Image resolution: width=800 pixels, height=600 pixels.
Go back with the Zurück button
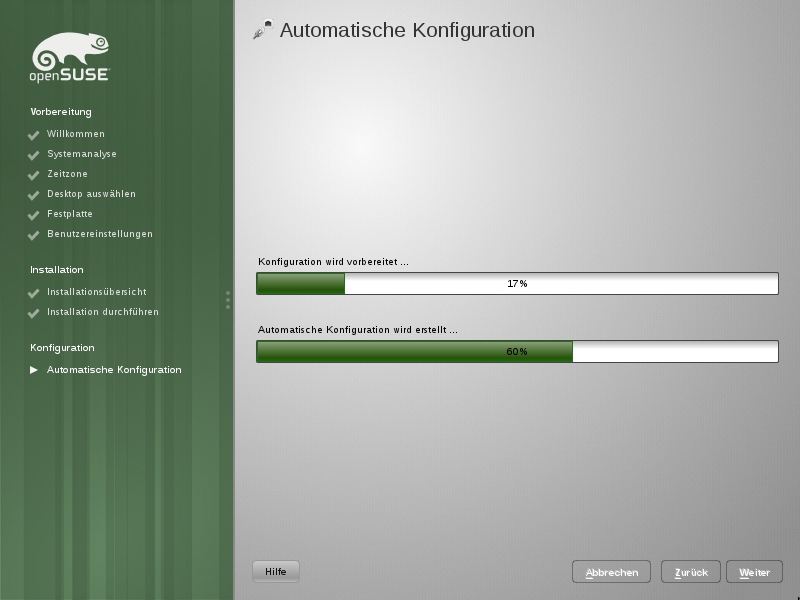pos(691,571)
